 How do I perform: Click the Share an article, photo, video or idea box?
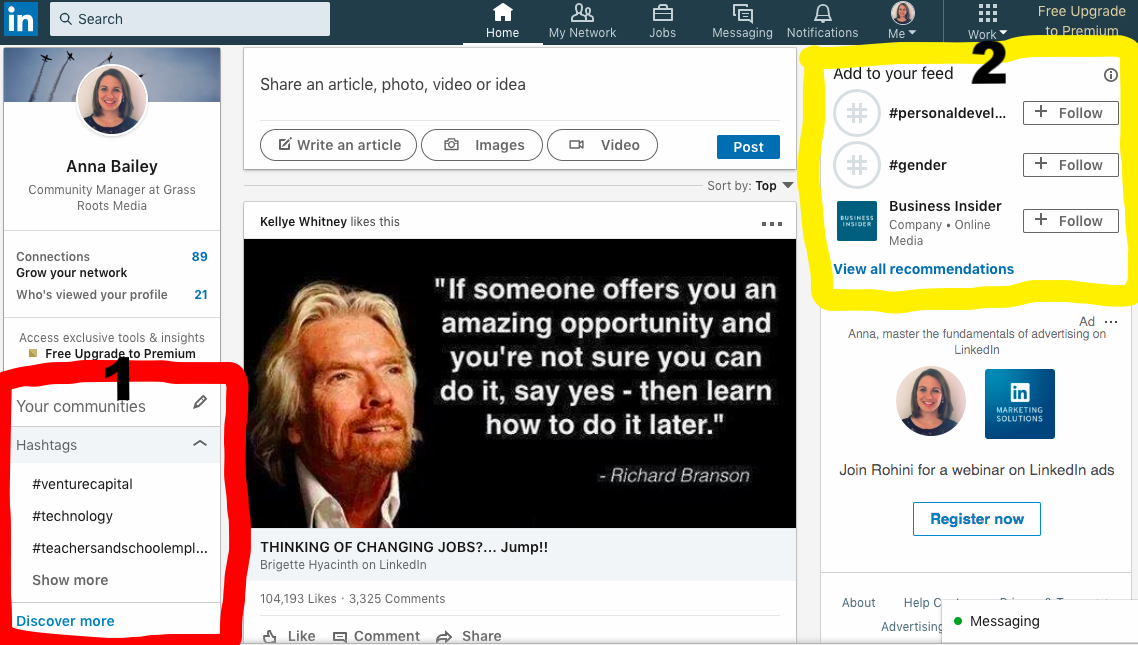point(520,84)
